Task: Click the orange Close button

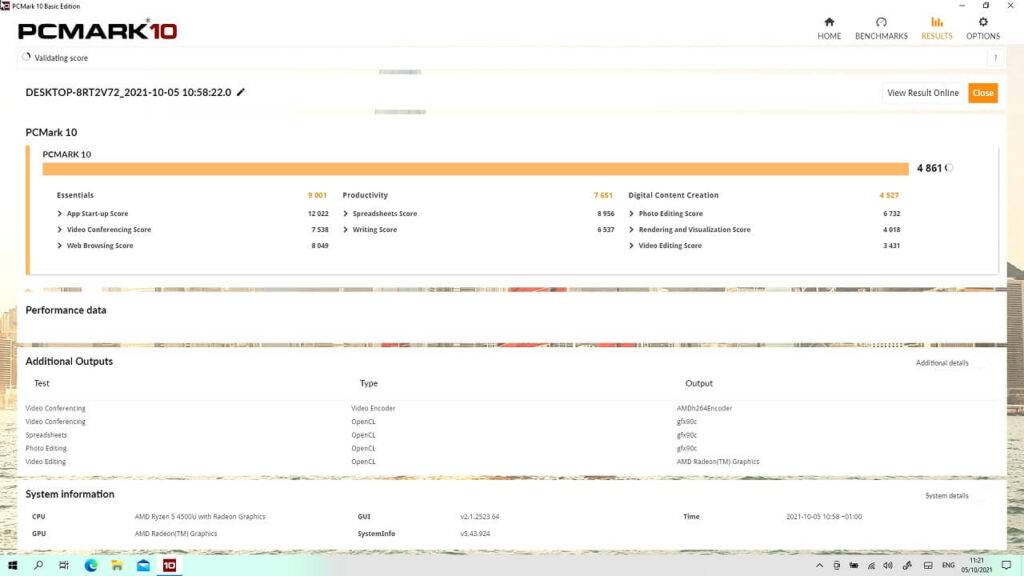Action: pos(983,93)
